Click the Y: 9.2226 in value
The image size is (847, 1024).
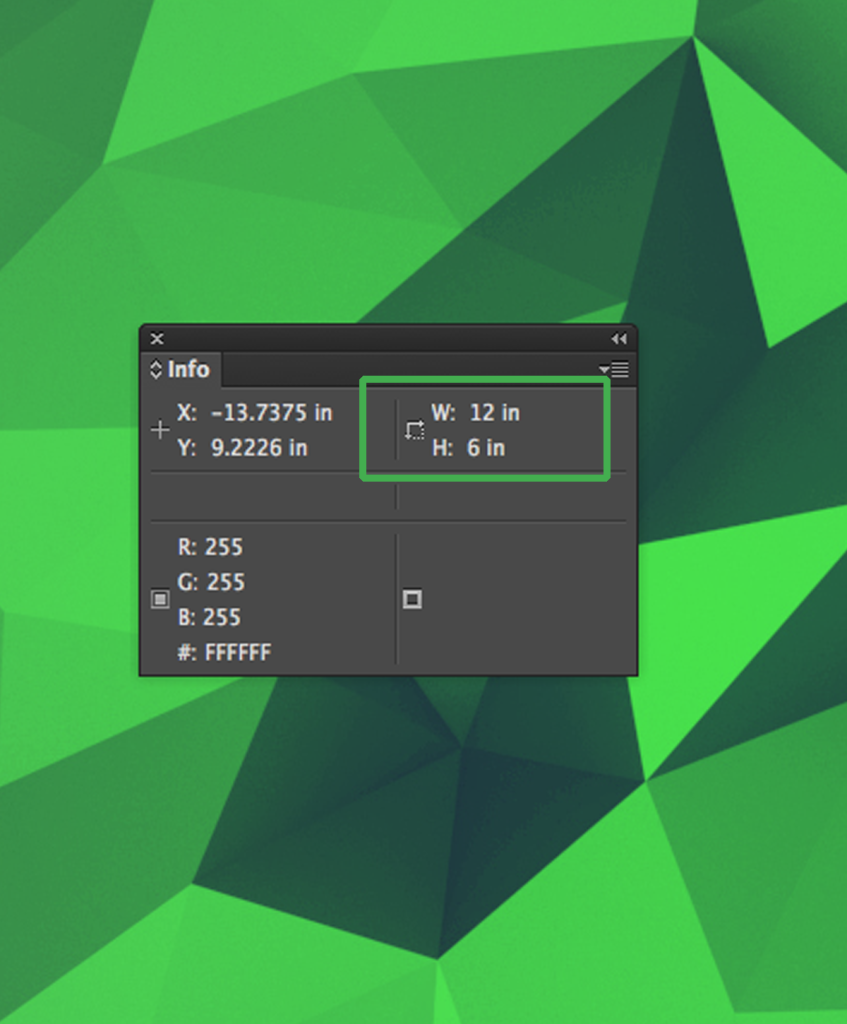[x=242, y=448]
